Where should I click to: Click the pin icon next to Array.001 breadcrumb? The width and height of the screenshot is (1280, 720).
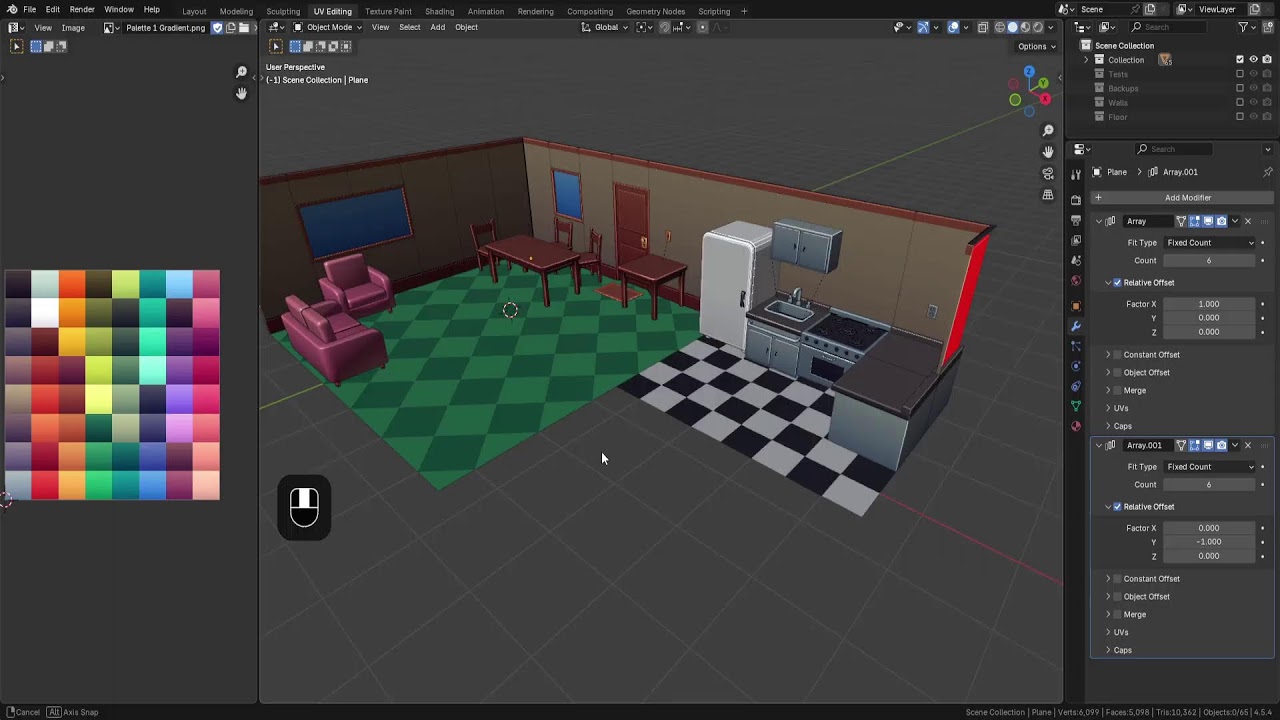(x=1268, y=172)
